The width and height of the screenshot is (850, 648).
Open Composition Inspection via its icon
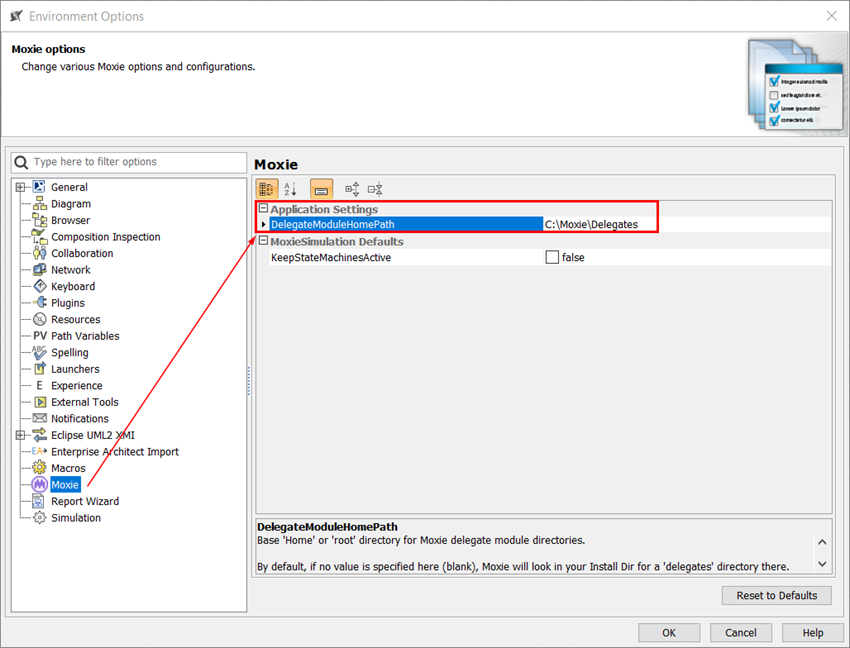(x=40, y=237)
